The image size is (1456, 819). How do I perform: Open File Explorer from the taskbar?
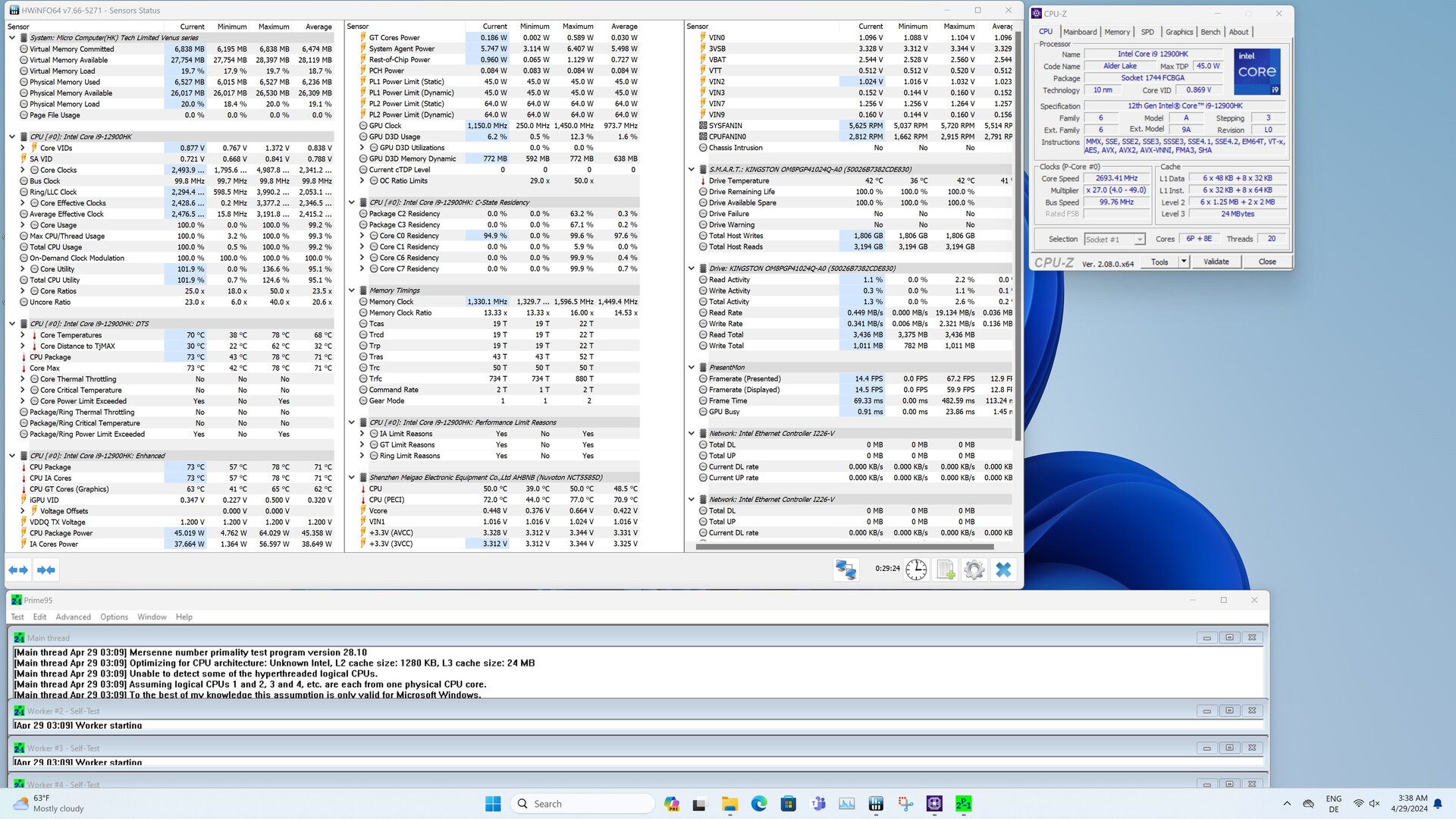[x=730, y=804]
